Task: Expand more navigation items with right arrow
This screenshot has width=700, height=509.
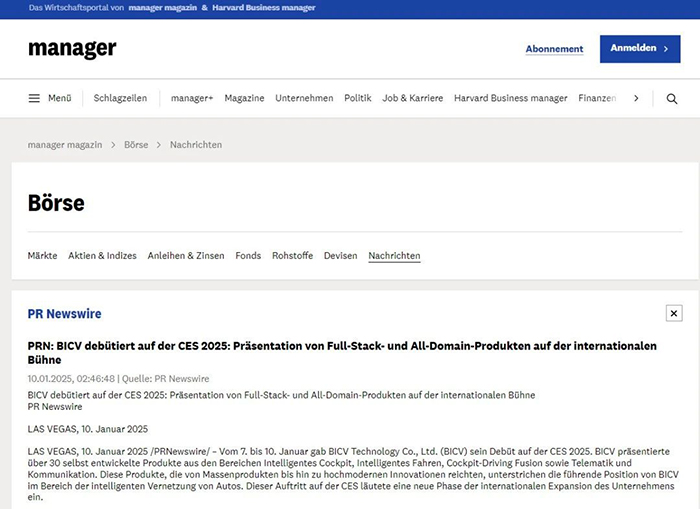Action: click(636, 98)
